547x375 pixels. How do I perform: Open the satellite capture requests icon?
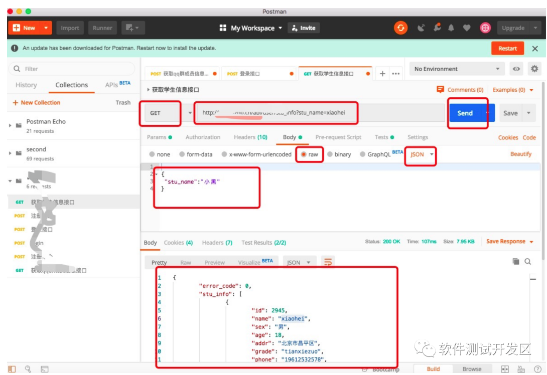pyautogui.click(x=421, y=28)
